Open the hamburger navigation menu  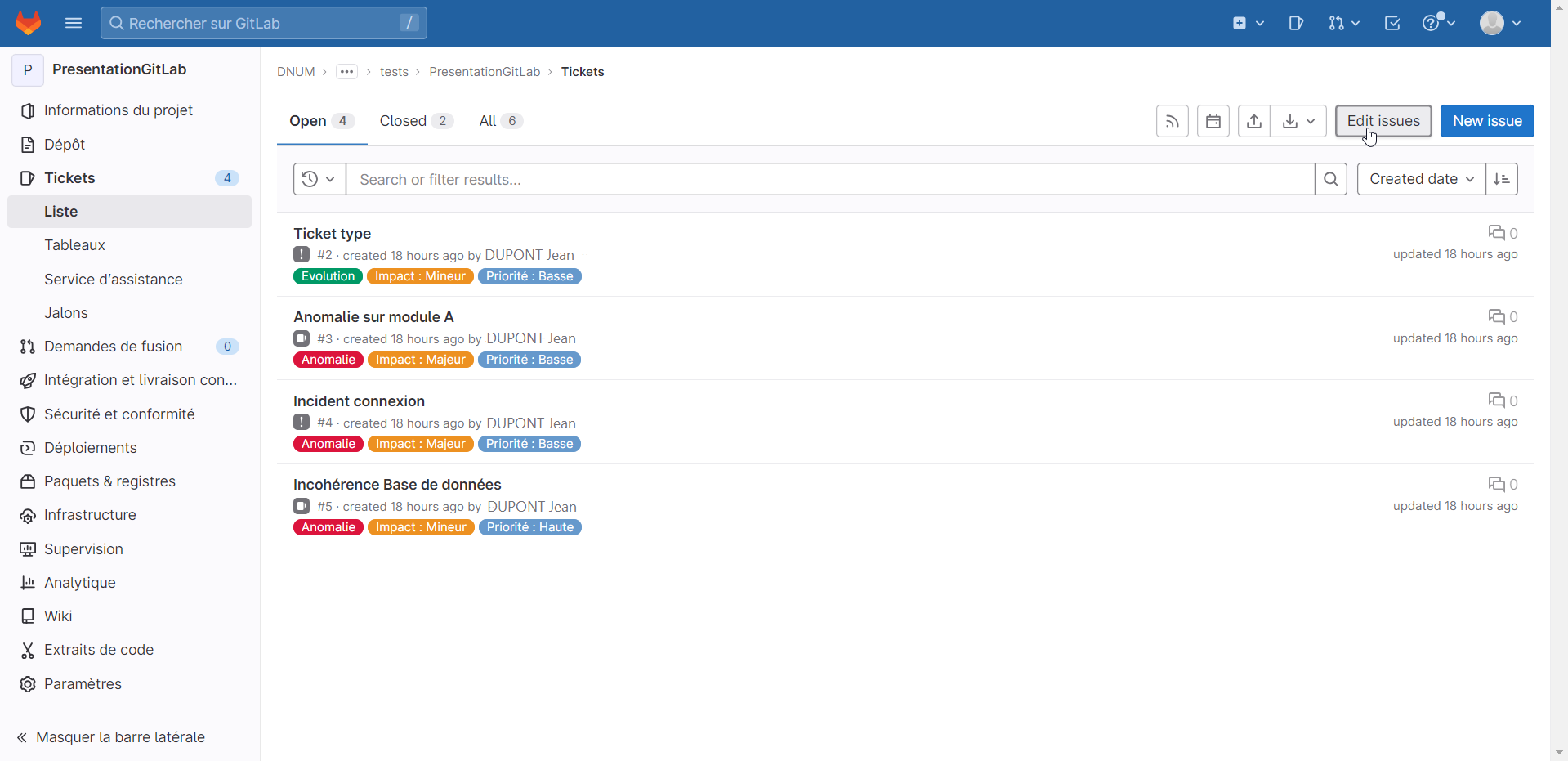74,23
